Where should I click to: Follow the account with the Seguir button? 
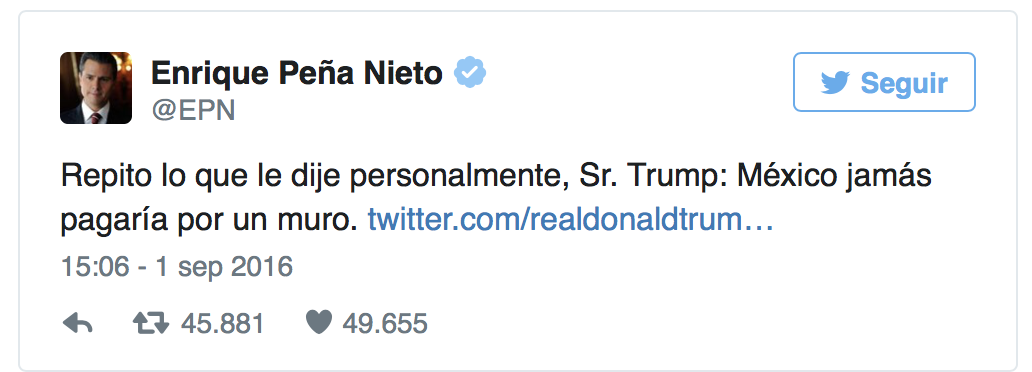coord(884,82)
